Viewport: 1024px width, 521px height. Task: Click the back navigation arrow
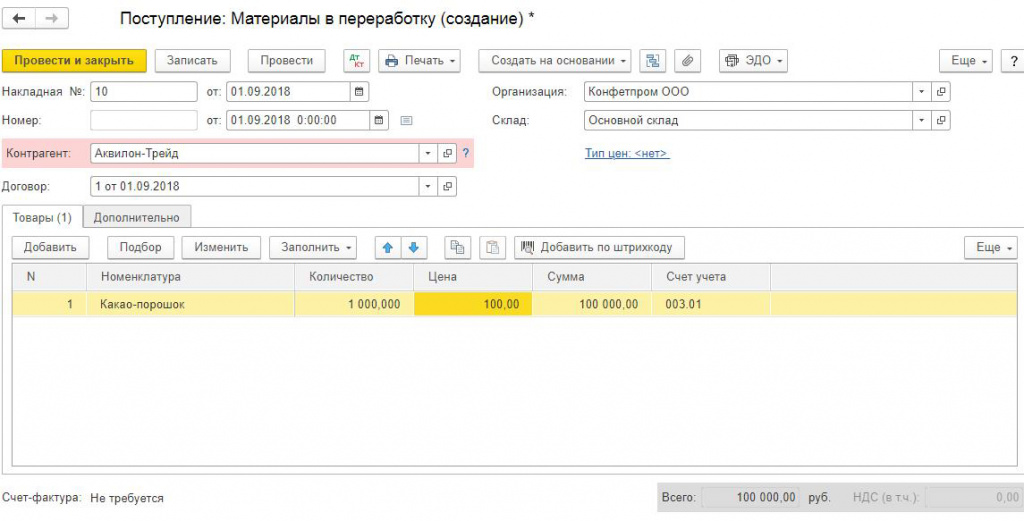[19, 19]
